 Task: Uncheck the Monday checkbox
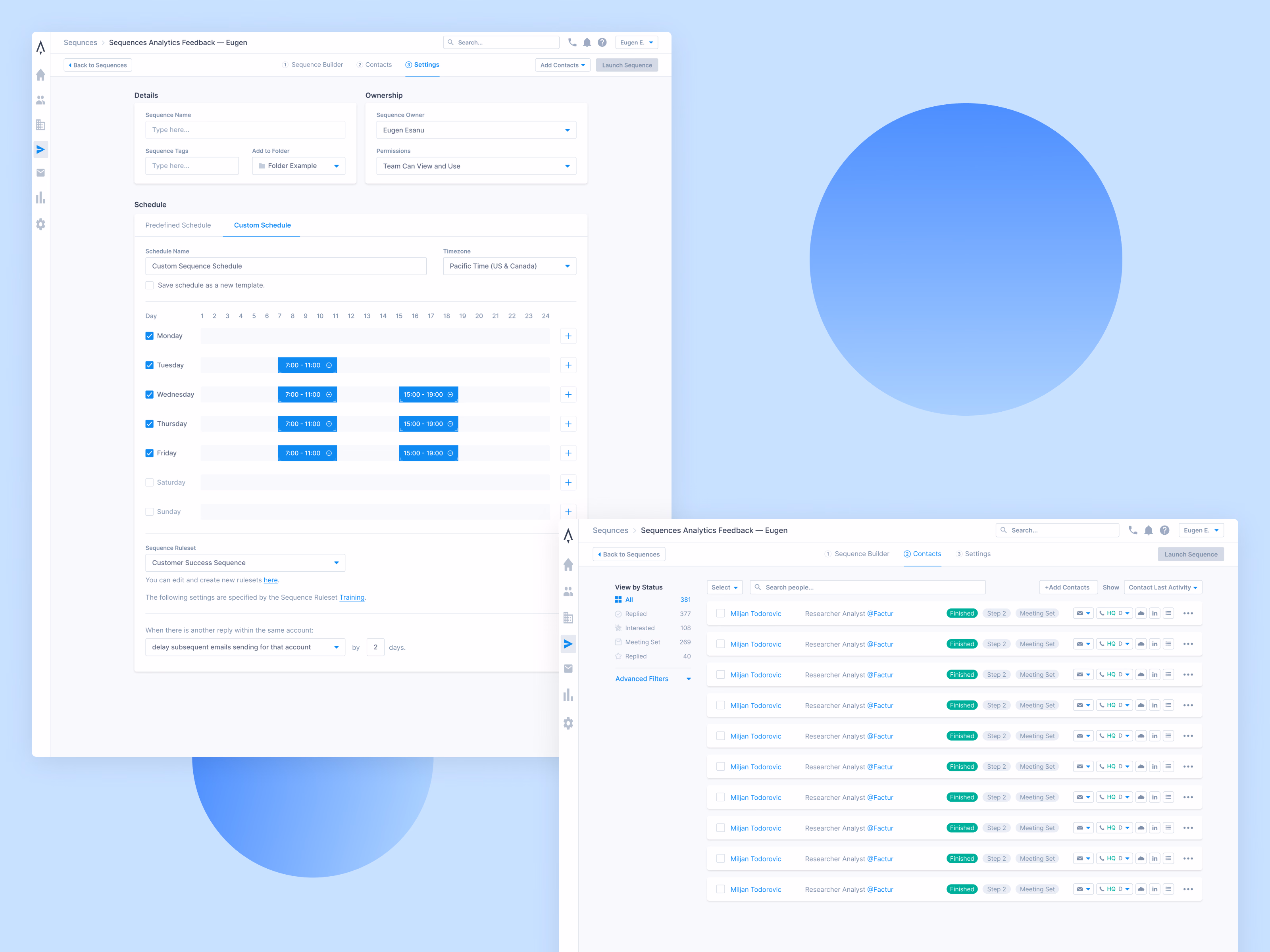click(149, 336)
